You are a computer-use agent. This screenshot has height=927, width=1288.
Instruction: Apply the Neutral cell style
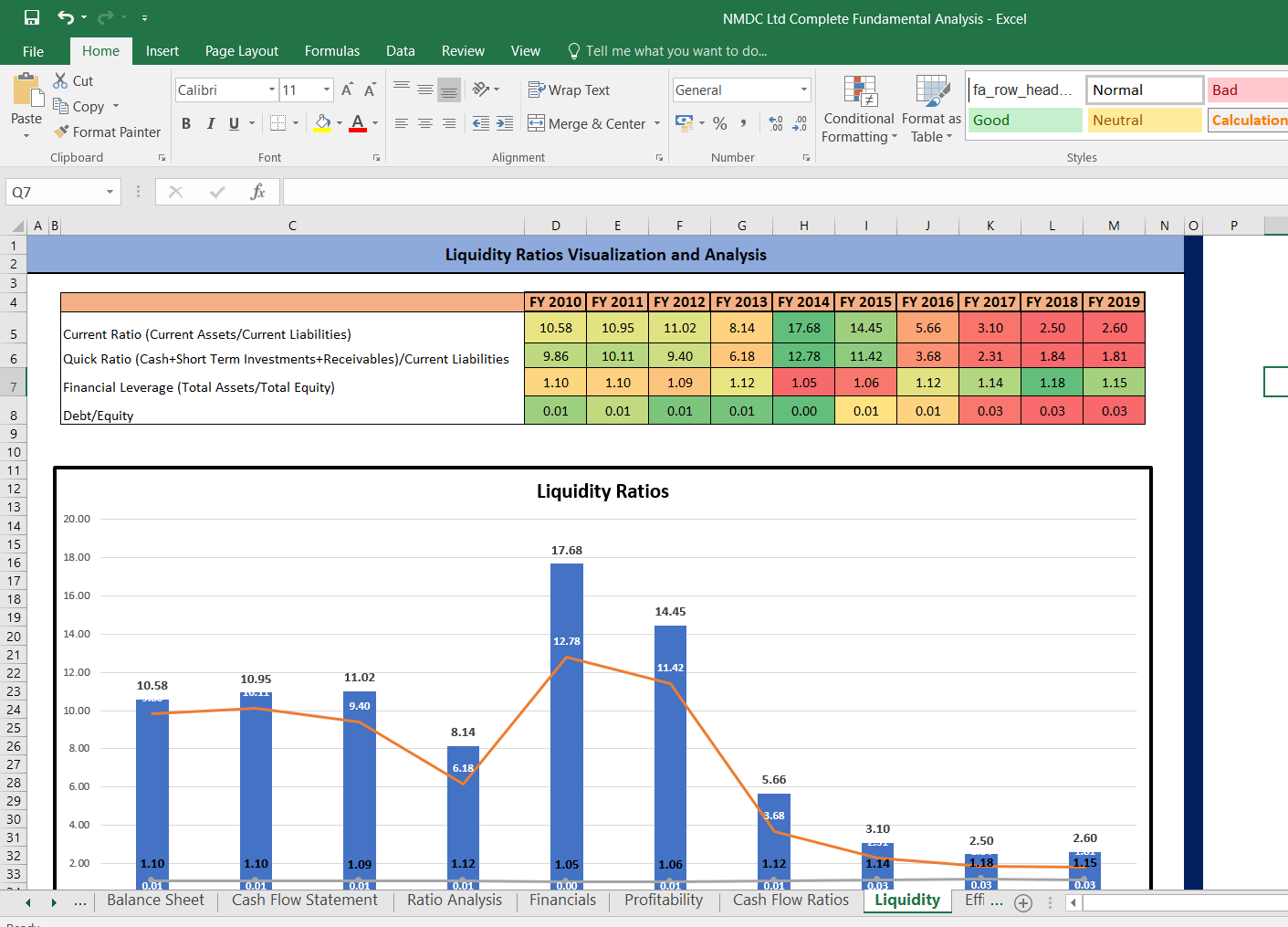pos(1145,121)
